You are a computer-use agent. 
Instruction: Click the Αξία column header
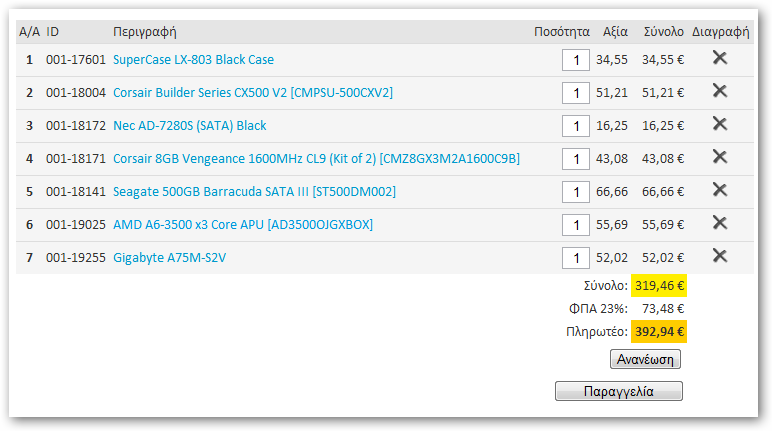pyautogui.click(x=615, y=32)
